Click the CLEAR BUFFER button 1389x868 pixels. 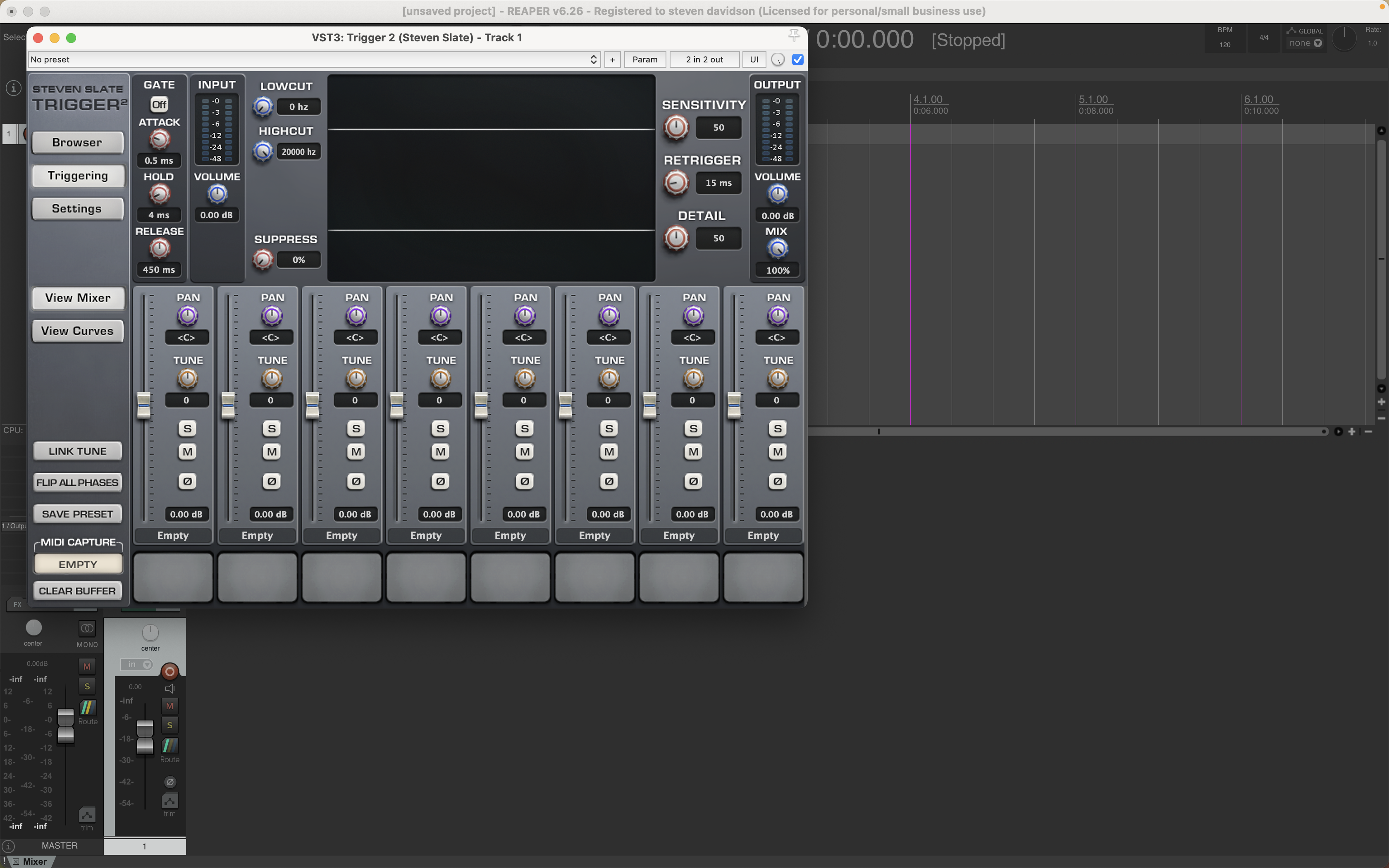pyautogui.click(x=77, y=590)
